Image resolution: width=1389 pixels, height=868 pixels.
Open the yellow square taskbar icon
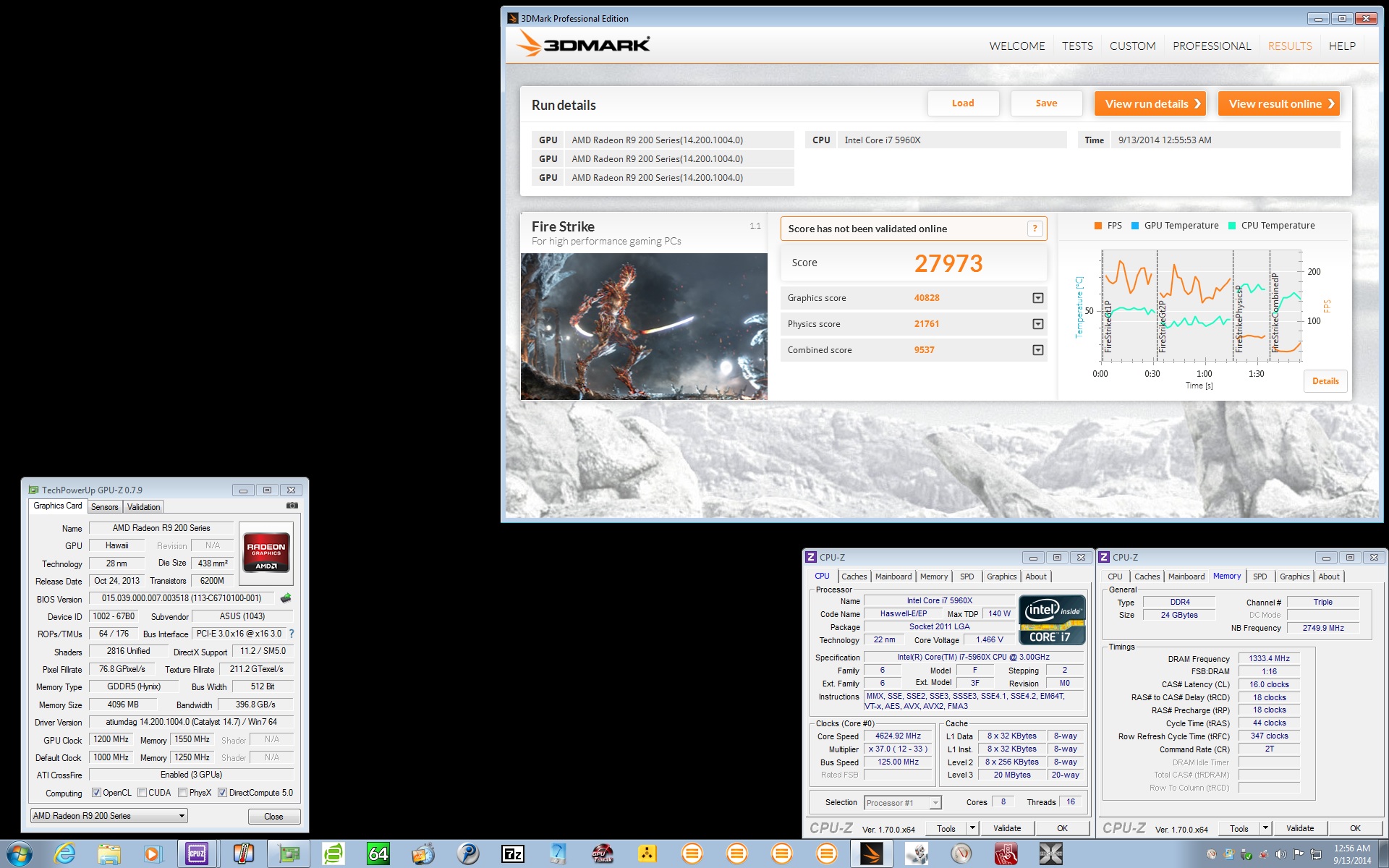(647, 854)
